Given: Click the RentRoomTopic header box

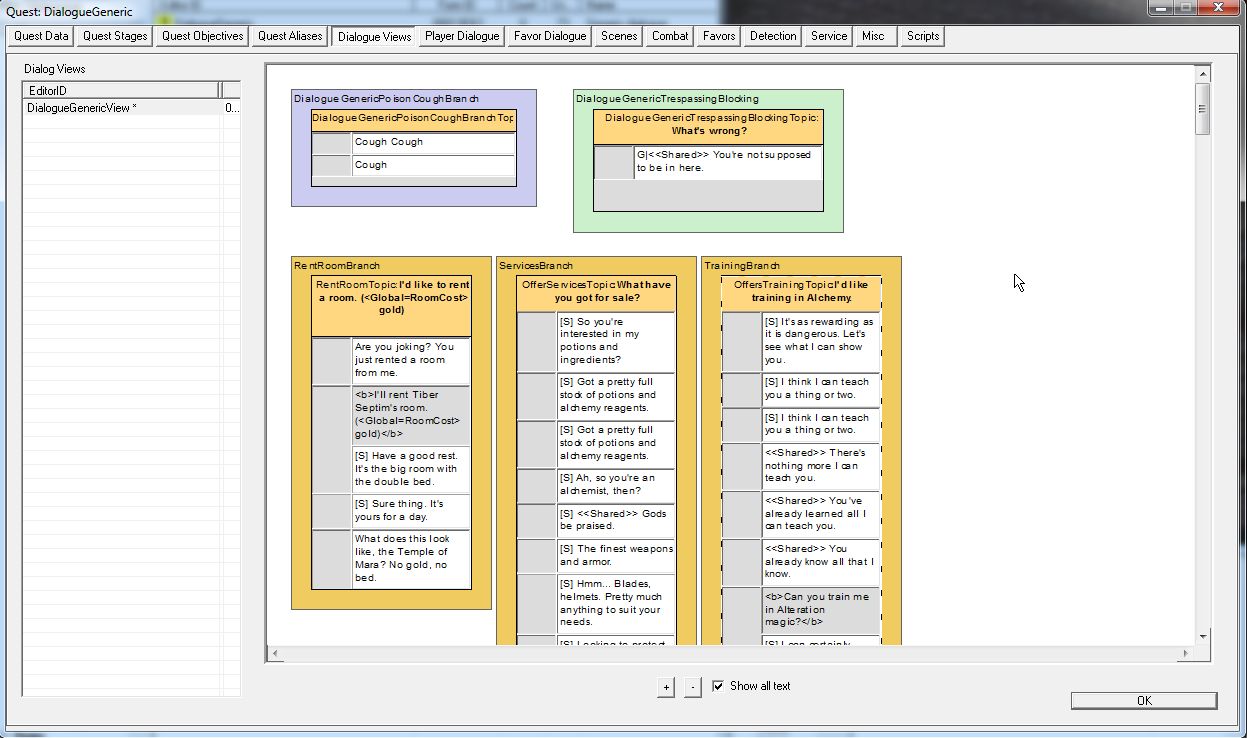Looking at the screenshot, I should pos(391,306).
